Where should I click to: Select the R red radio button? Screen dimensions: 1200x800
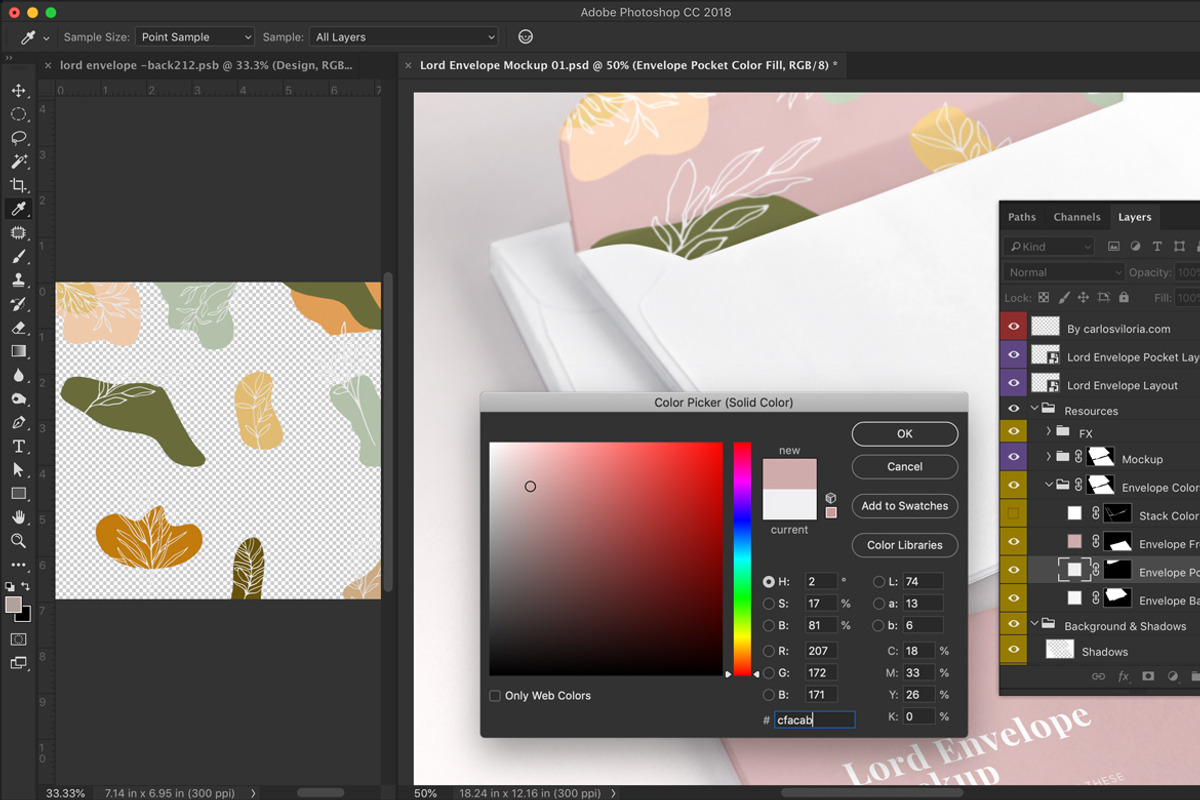(769, 651)
